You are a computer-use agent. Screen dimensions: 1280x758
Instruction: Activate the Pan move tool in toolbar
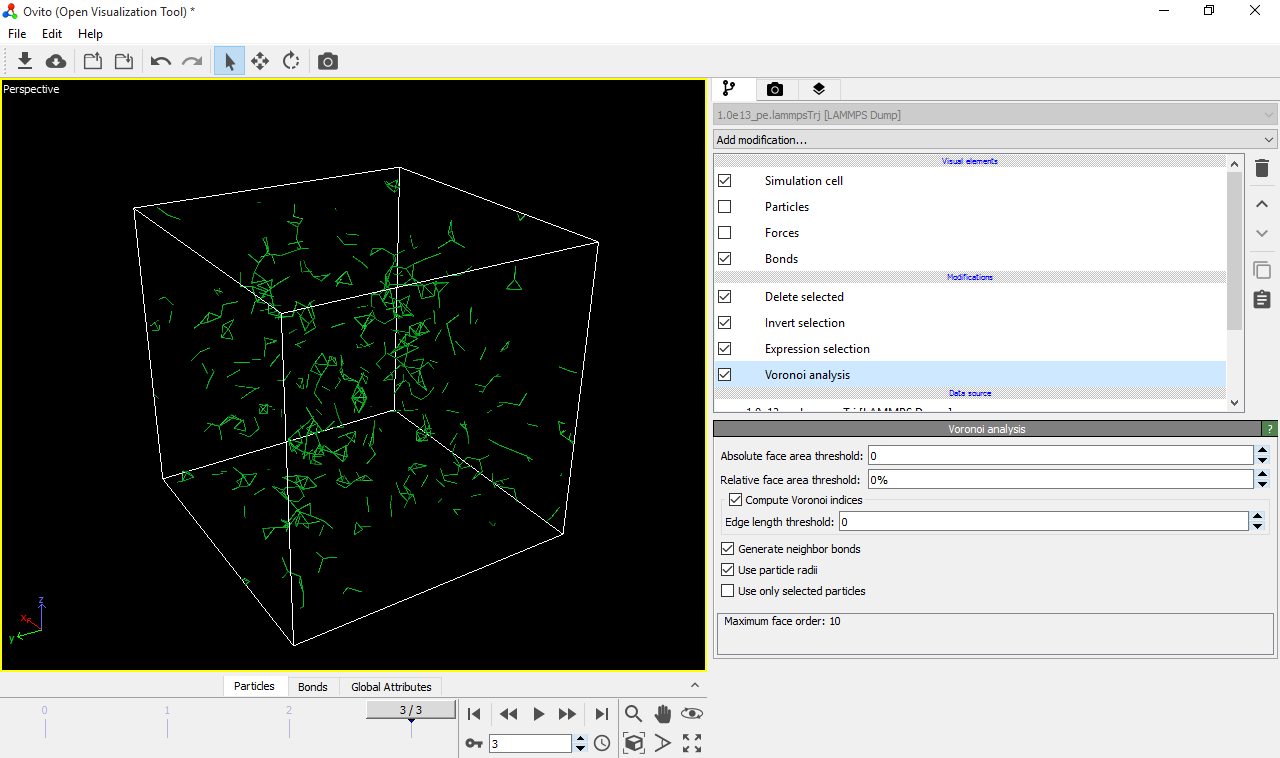pyautogui.click(x=260, y=61)
